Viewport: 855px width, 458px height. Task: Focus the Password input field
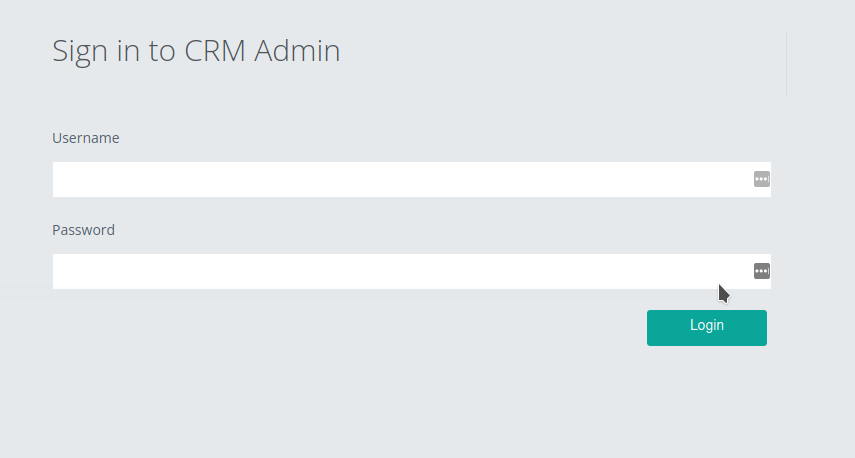click(x=400, y=272)
